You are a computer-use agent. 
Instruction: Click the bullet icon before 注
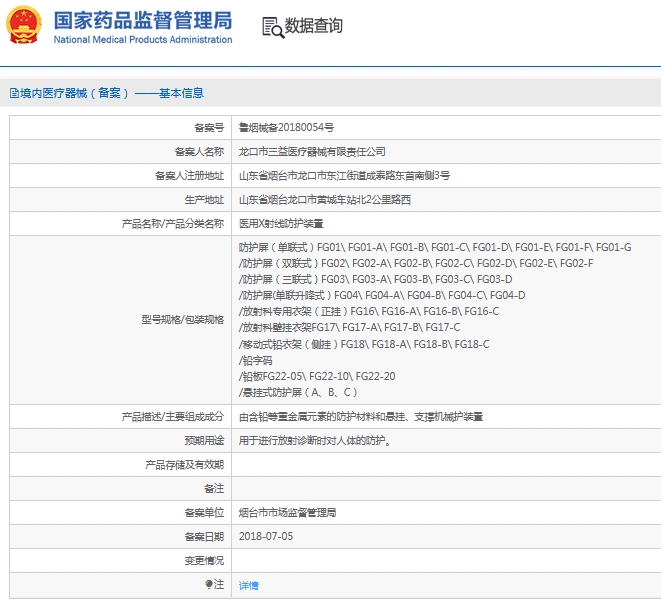pyautogui.click(x=208, y=584)
